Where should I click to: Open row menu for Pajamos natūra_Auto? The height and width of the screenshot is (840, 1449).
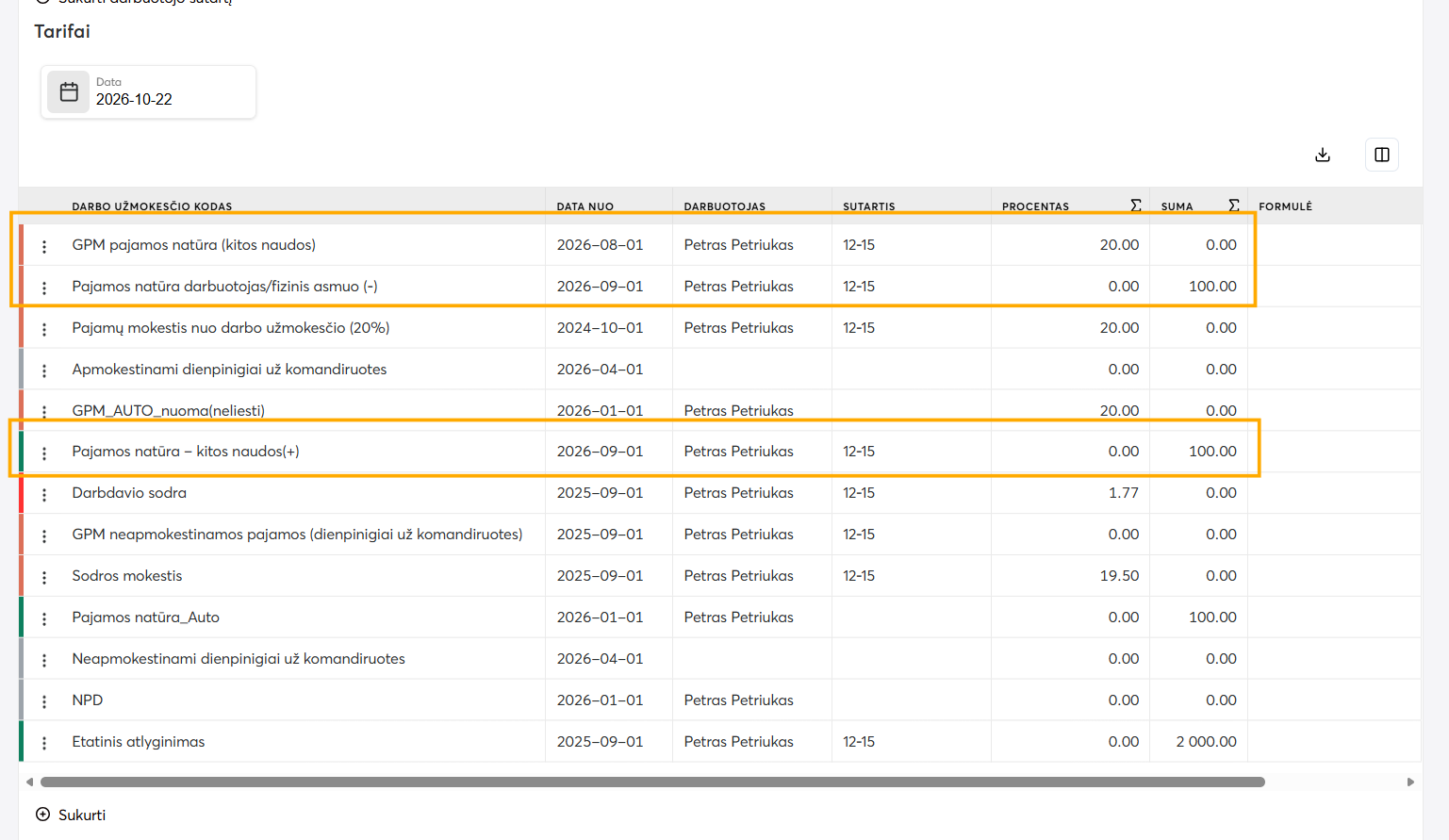tap(44, 619)
